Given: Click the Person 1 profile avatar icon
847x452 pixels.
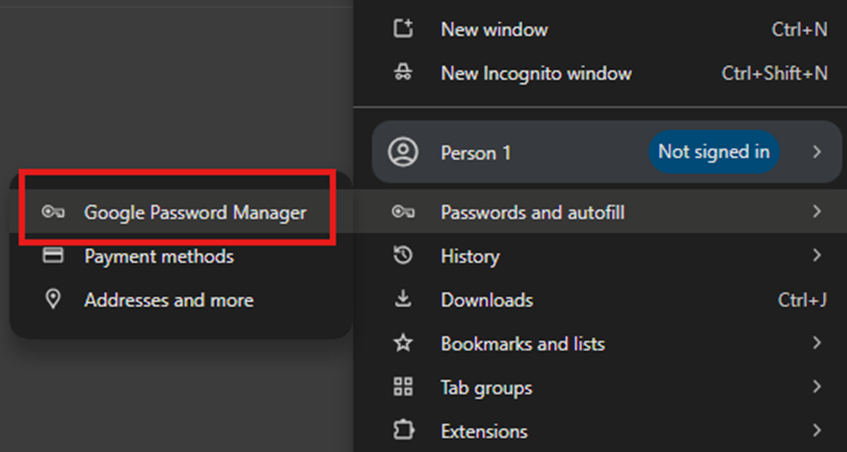Looking at the screenshot, I should [403, 152].
